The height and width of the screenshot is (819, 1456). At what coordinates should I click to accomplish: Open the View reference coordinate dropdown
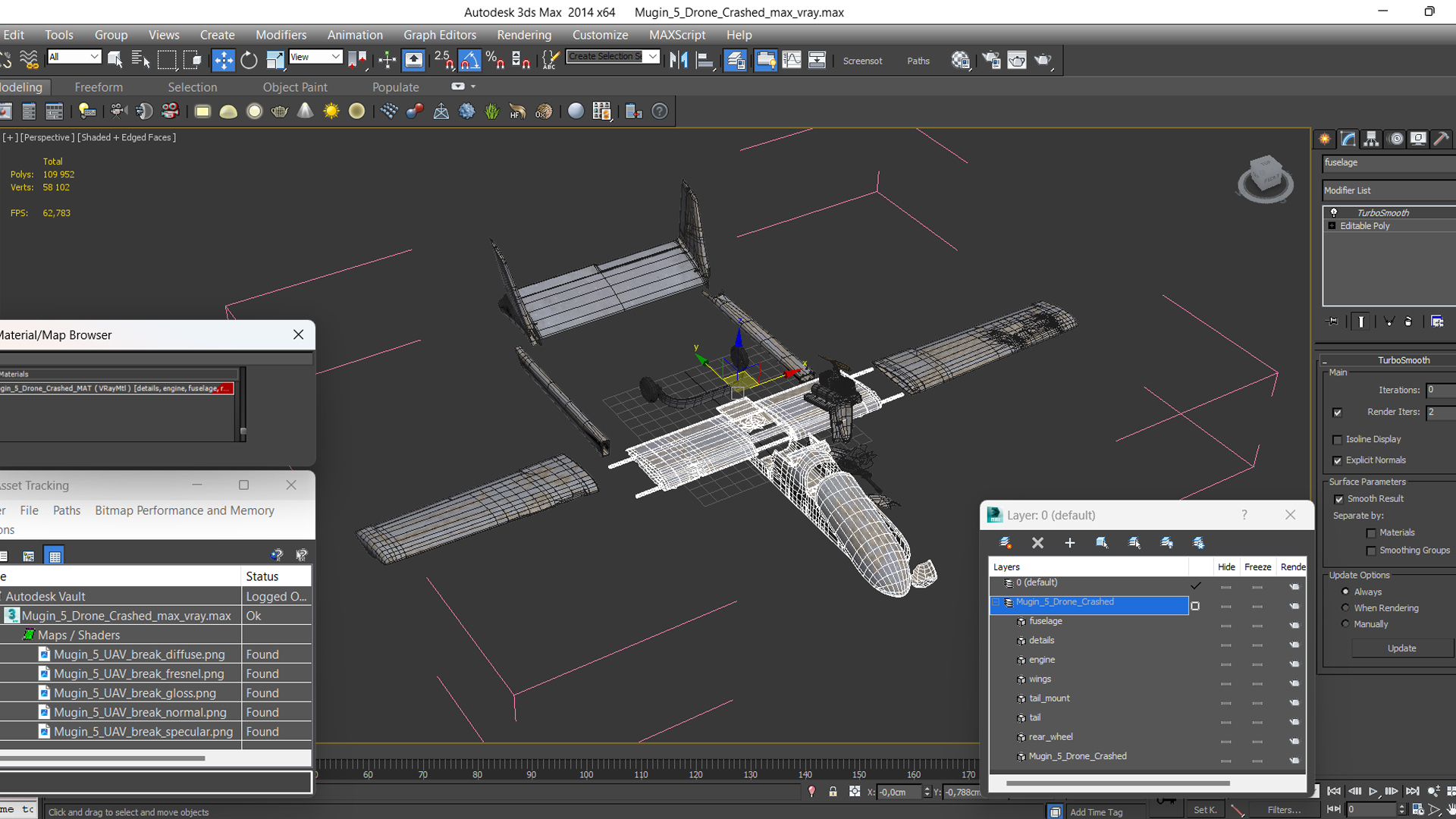coord(315,57)
